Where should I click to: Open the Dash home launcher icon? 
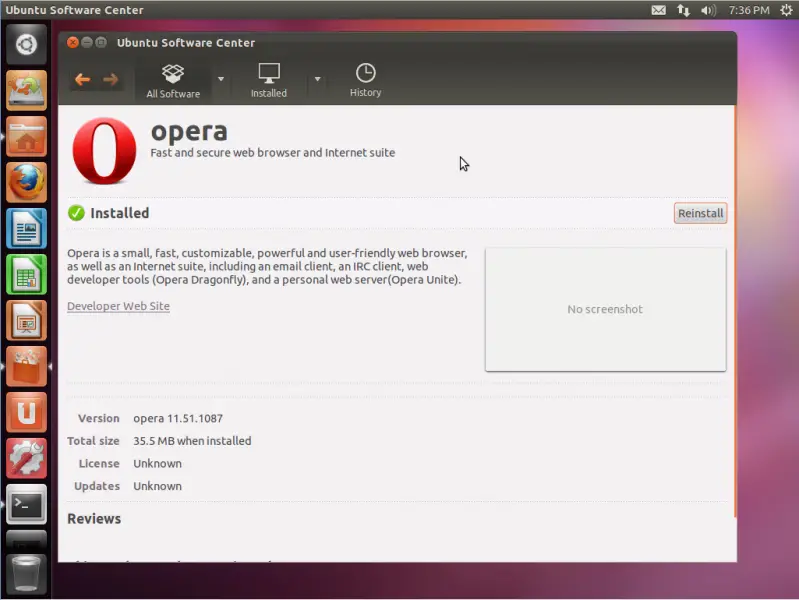click(26, 44)
